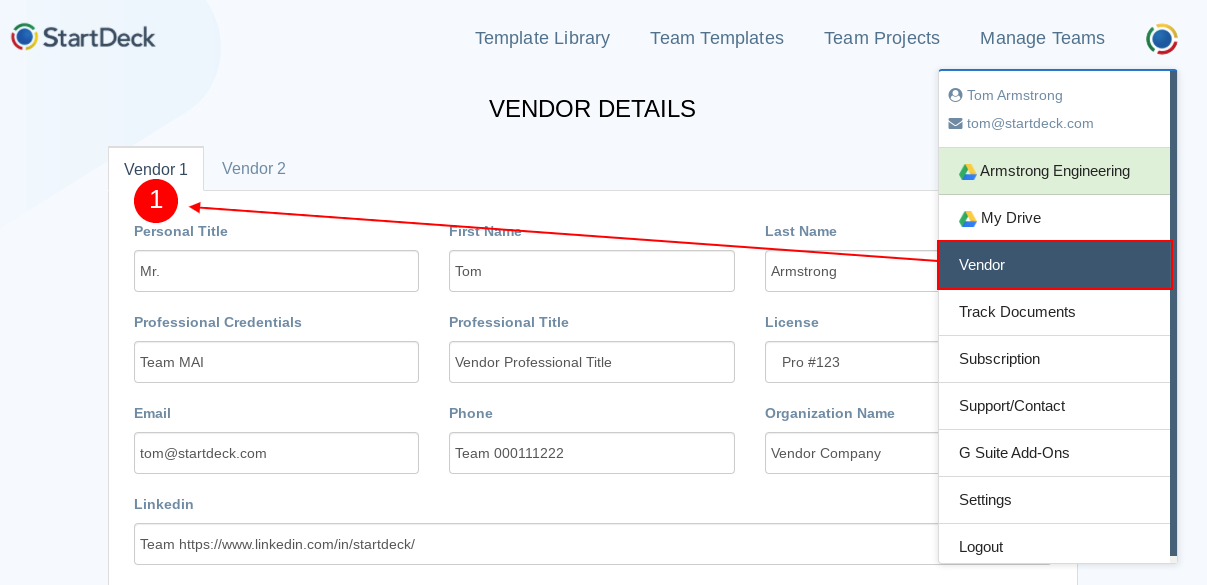
Task: Click the Organization Name field
Action: pos(851,453)
